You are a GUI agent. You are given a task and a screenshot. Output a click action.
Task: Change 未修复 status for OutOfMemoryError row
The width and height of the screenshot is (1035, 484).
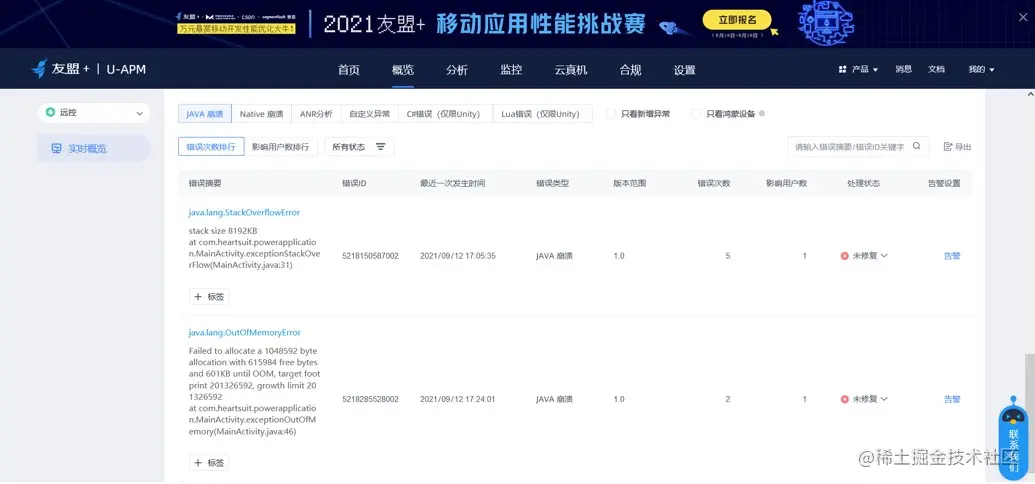click(864, 399)
